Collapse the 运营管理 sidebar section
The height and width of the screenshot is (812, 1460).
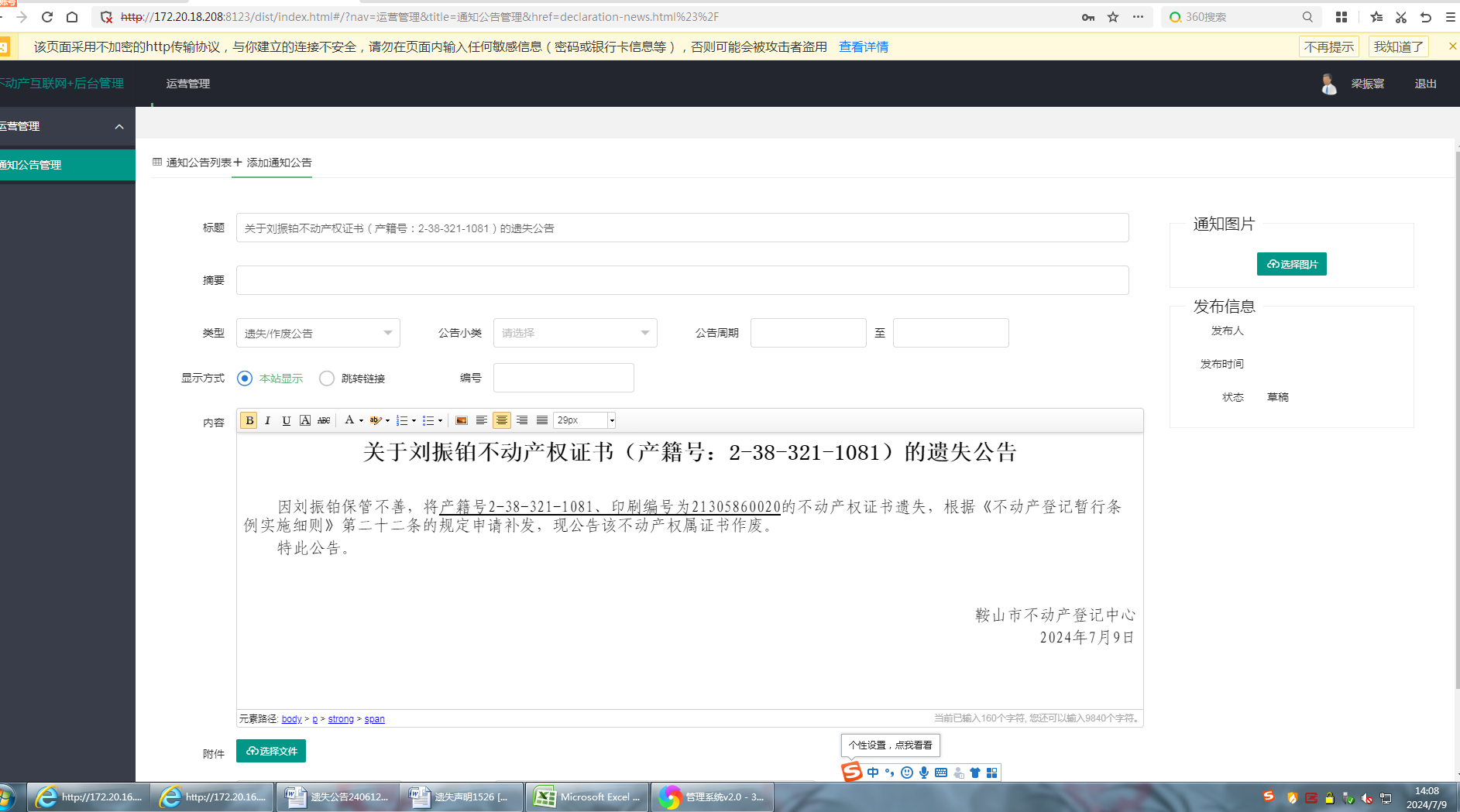(x=119, y=126)
